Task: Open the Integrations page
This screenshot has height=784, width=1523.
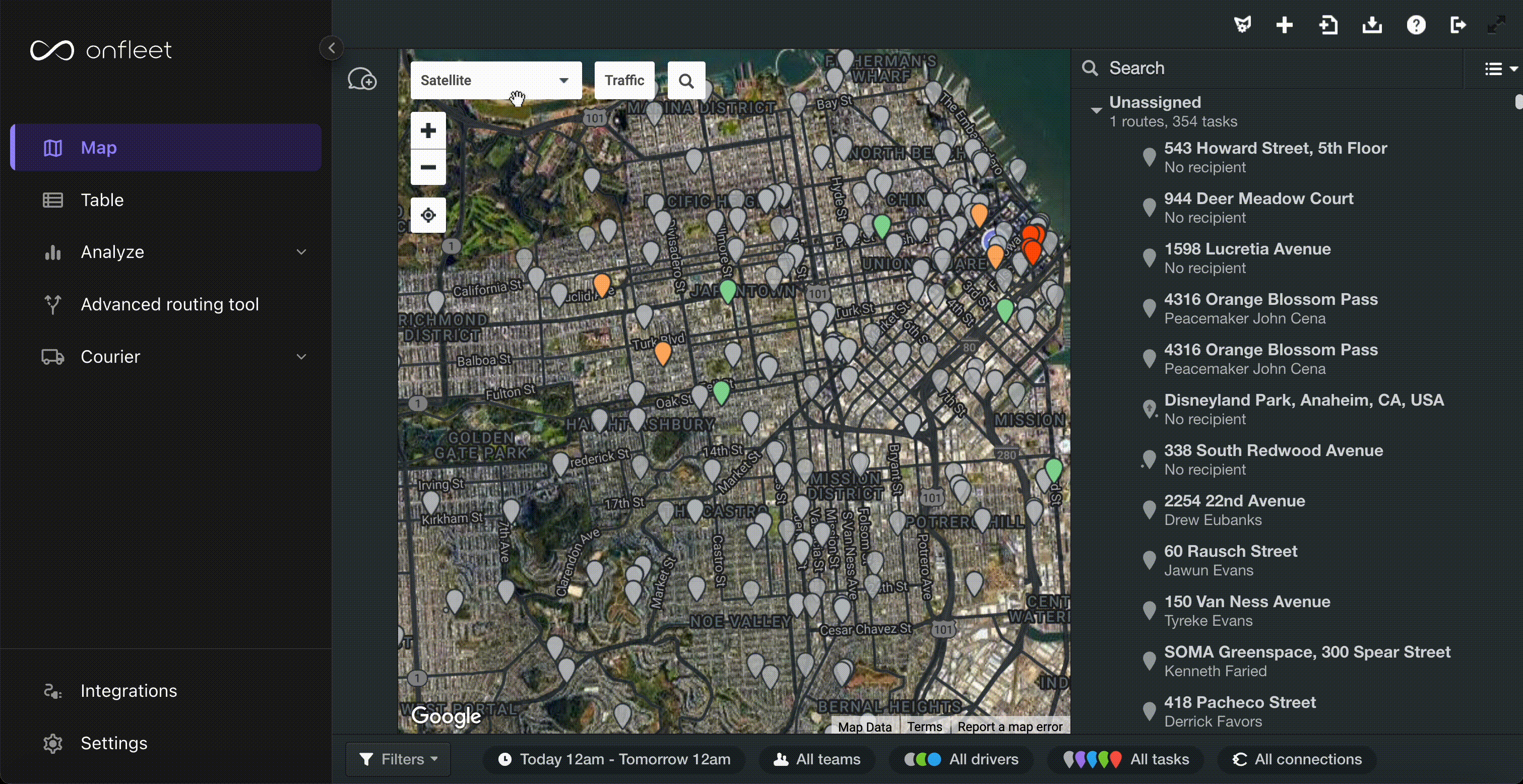Action: point(166,691)
